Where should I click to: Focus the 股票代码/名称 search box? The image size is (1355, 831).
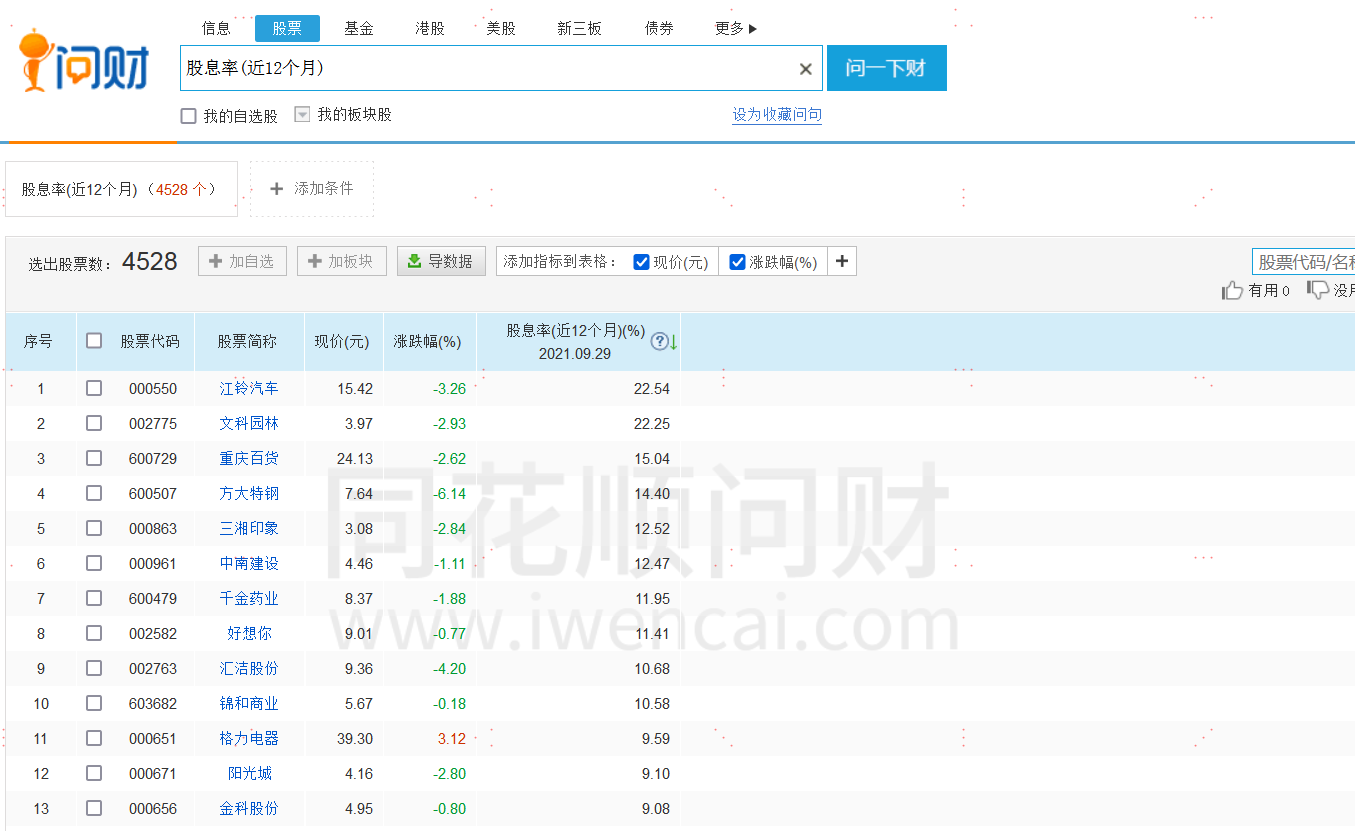pyautogui.click(x=1304, y=262)
